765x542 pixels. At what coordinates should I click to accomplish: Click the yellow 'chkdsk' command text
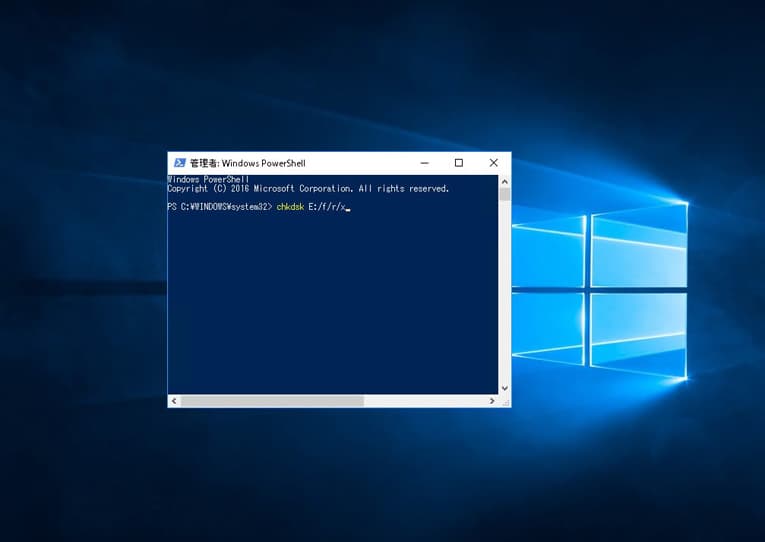[x=290, y=207]
